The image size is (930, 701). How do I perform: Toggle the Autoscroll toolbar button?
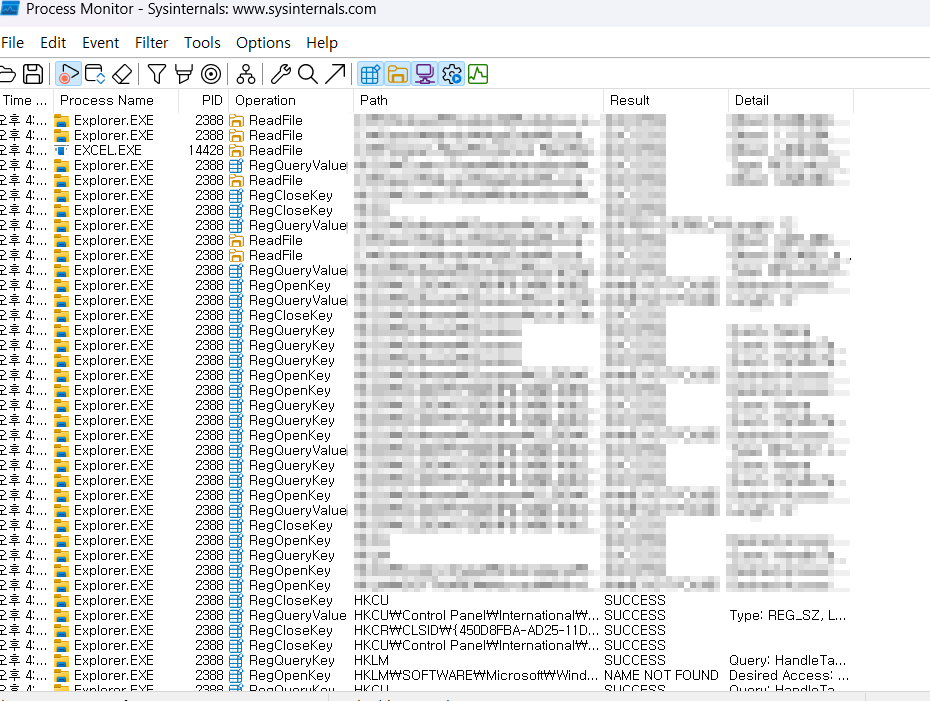click(95, 74)
